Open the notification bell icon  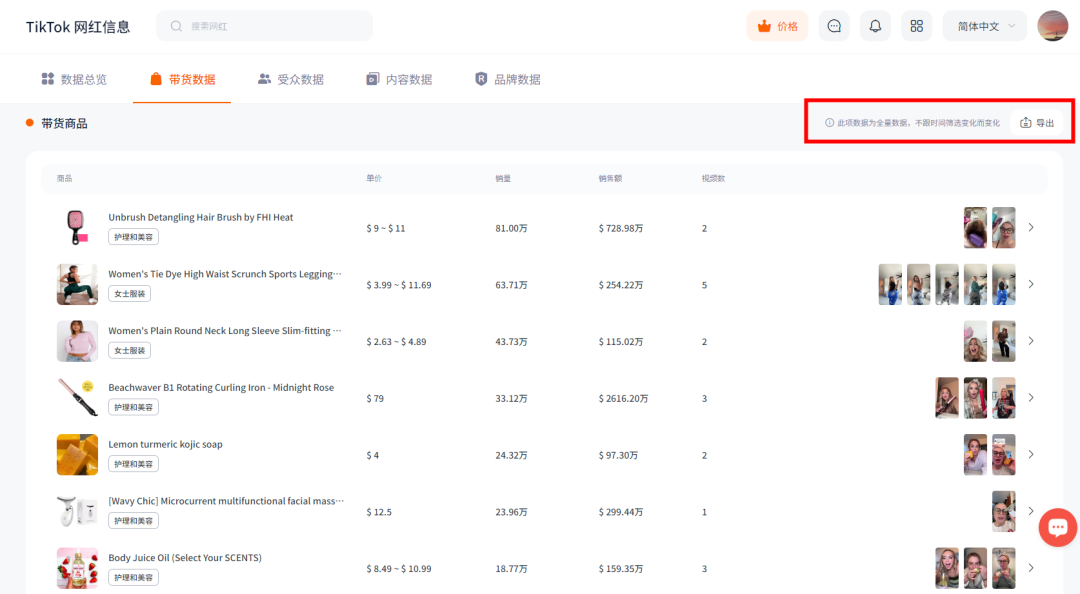click(x=875, y=26)
